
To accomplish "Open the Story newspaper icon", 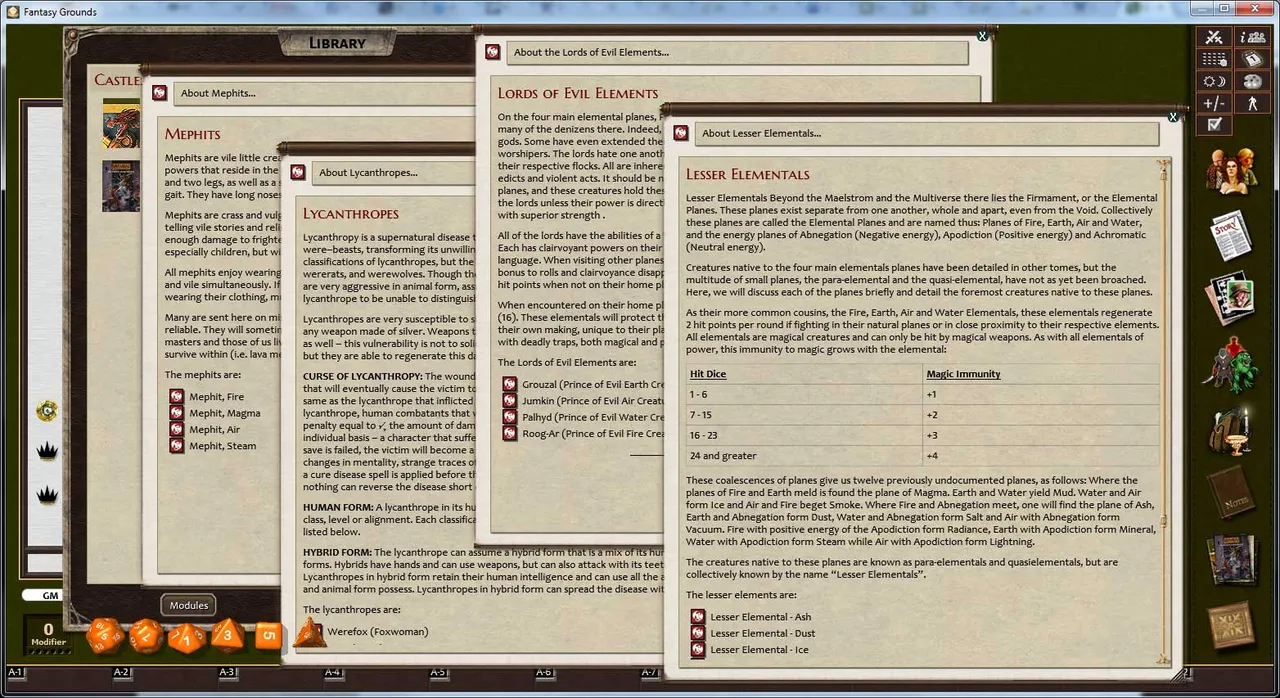I will [1231, 234].
